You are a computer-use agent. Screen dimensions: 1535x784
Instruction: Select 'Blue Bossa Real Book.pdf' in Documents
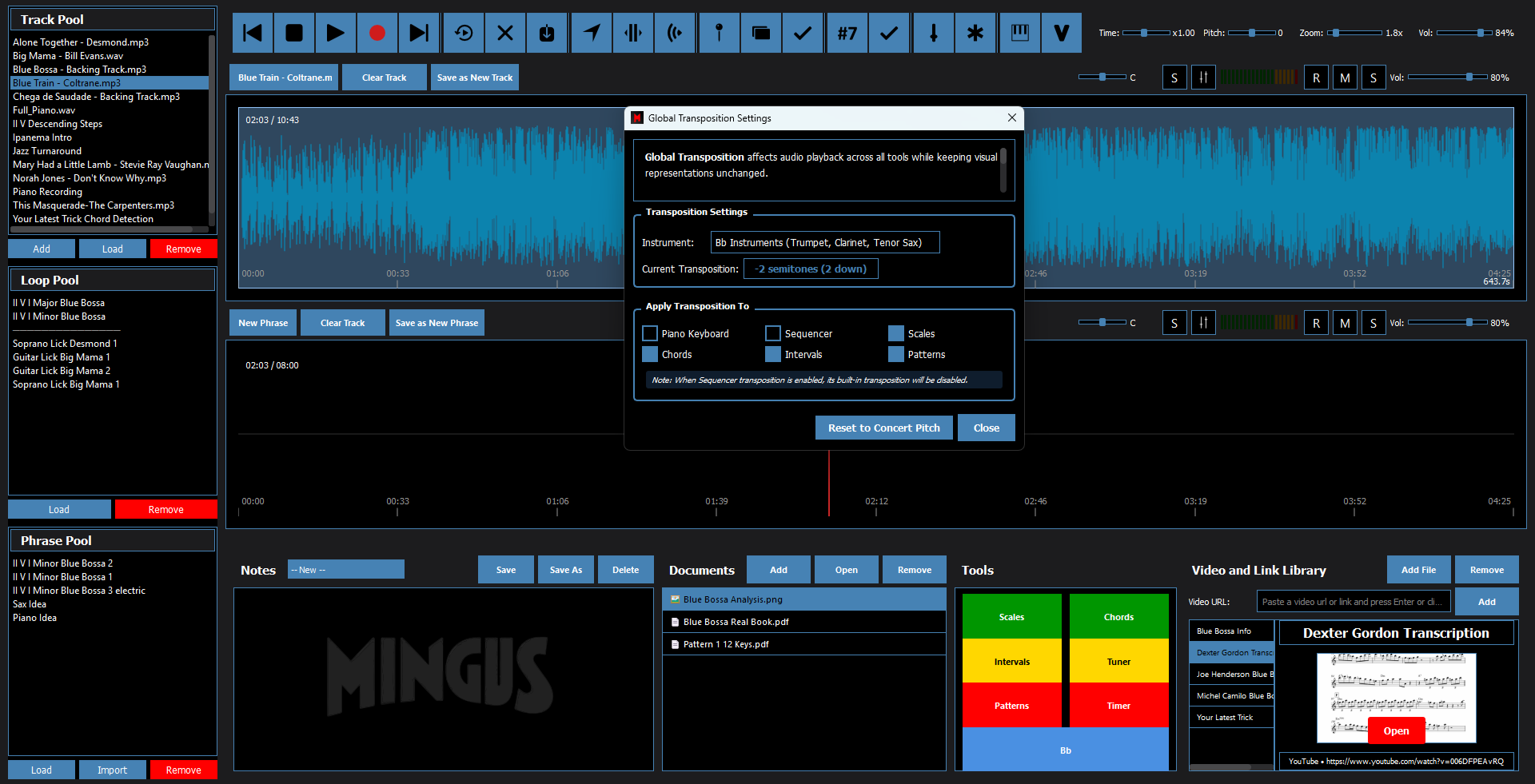tap(736, 622)
